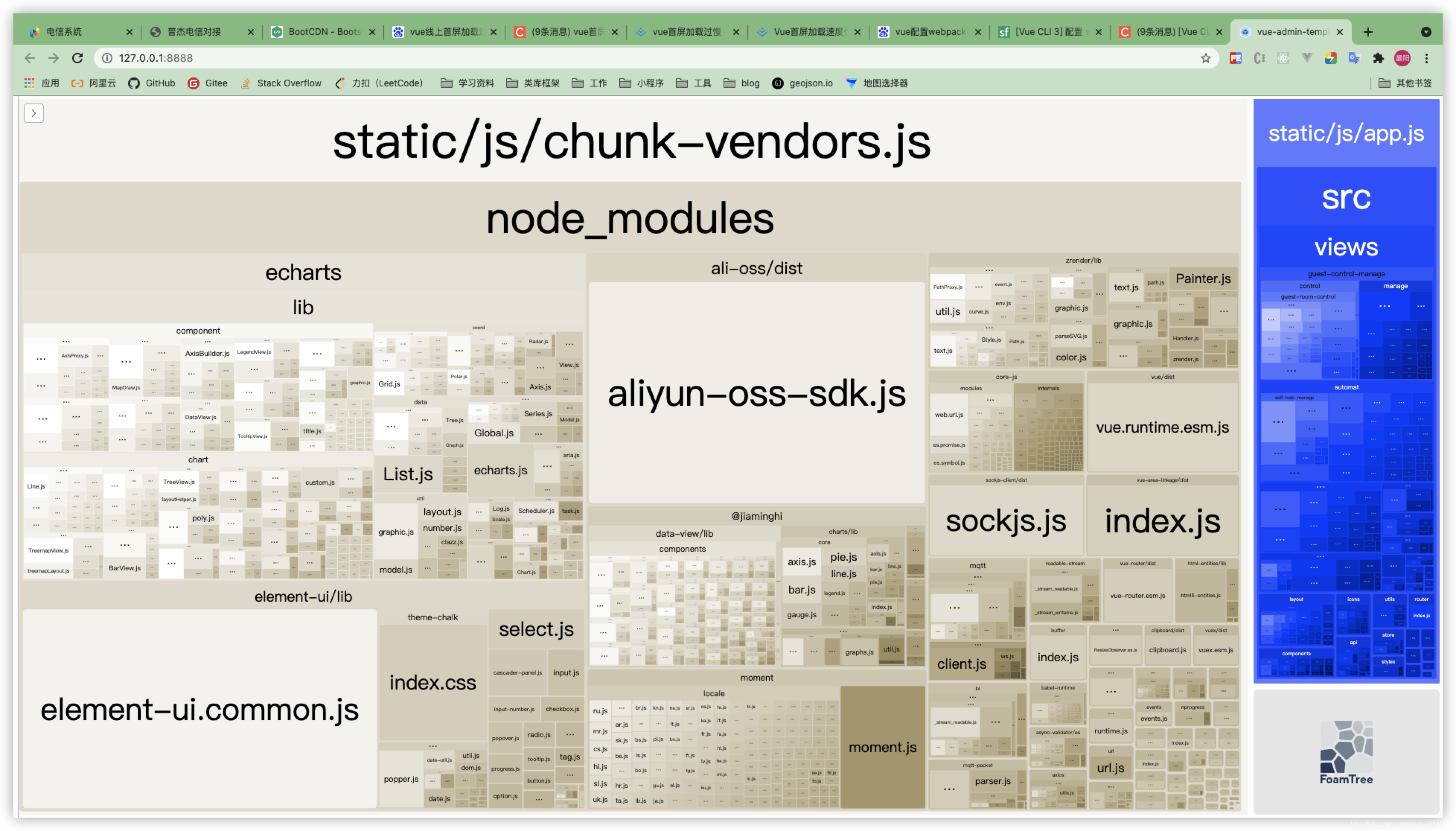The width and height of the screenshot is (1456, 831).
Task: Click the select.js block in element-ui
Action: 536,629
